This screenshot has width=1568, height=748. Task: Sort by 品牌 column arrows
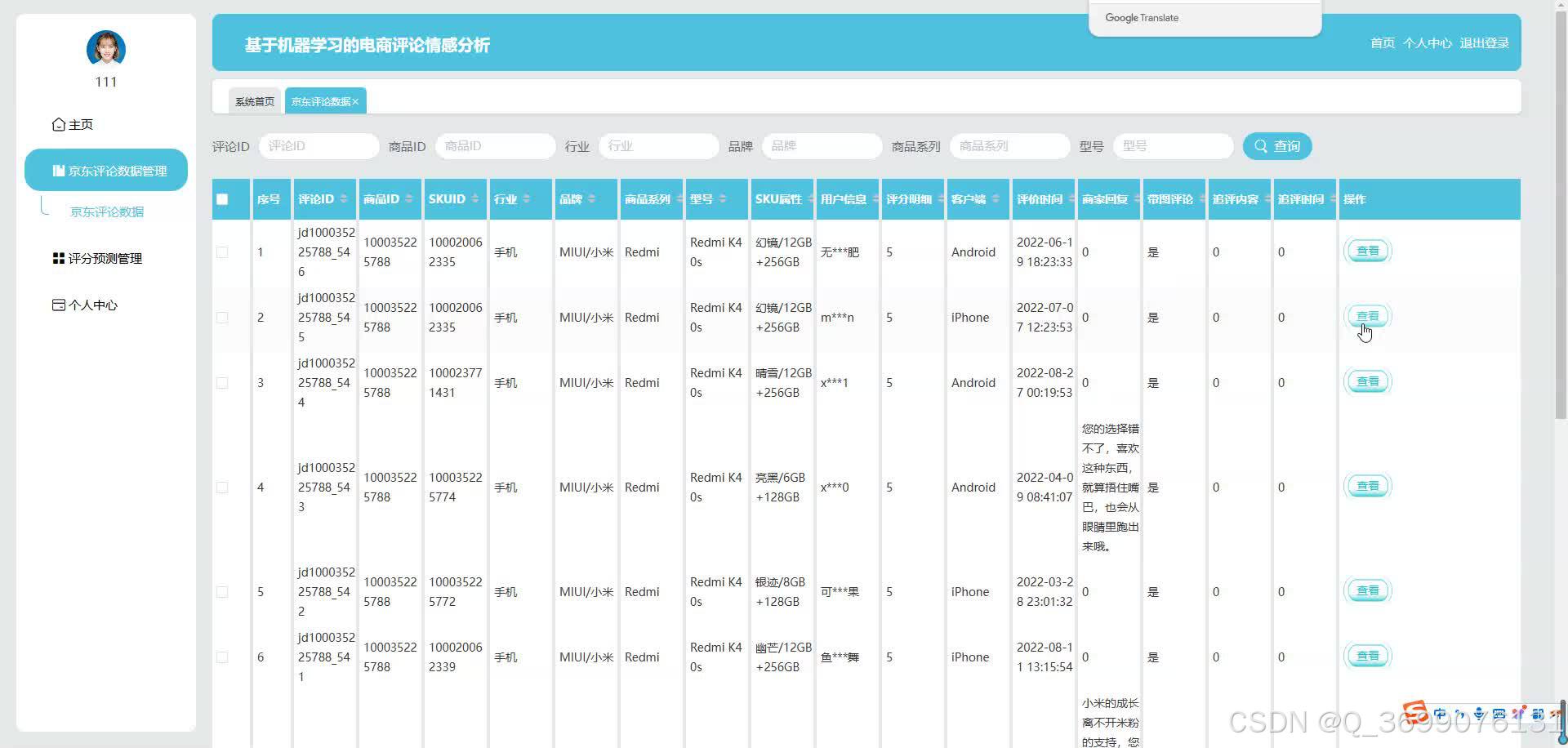[592, 199]
